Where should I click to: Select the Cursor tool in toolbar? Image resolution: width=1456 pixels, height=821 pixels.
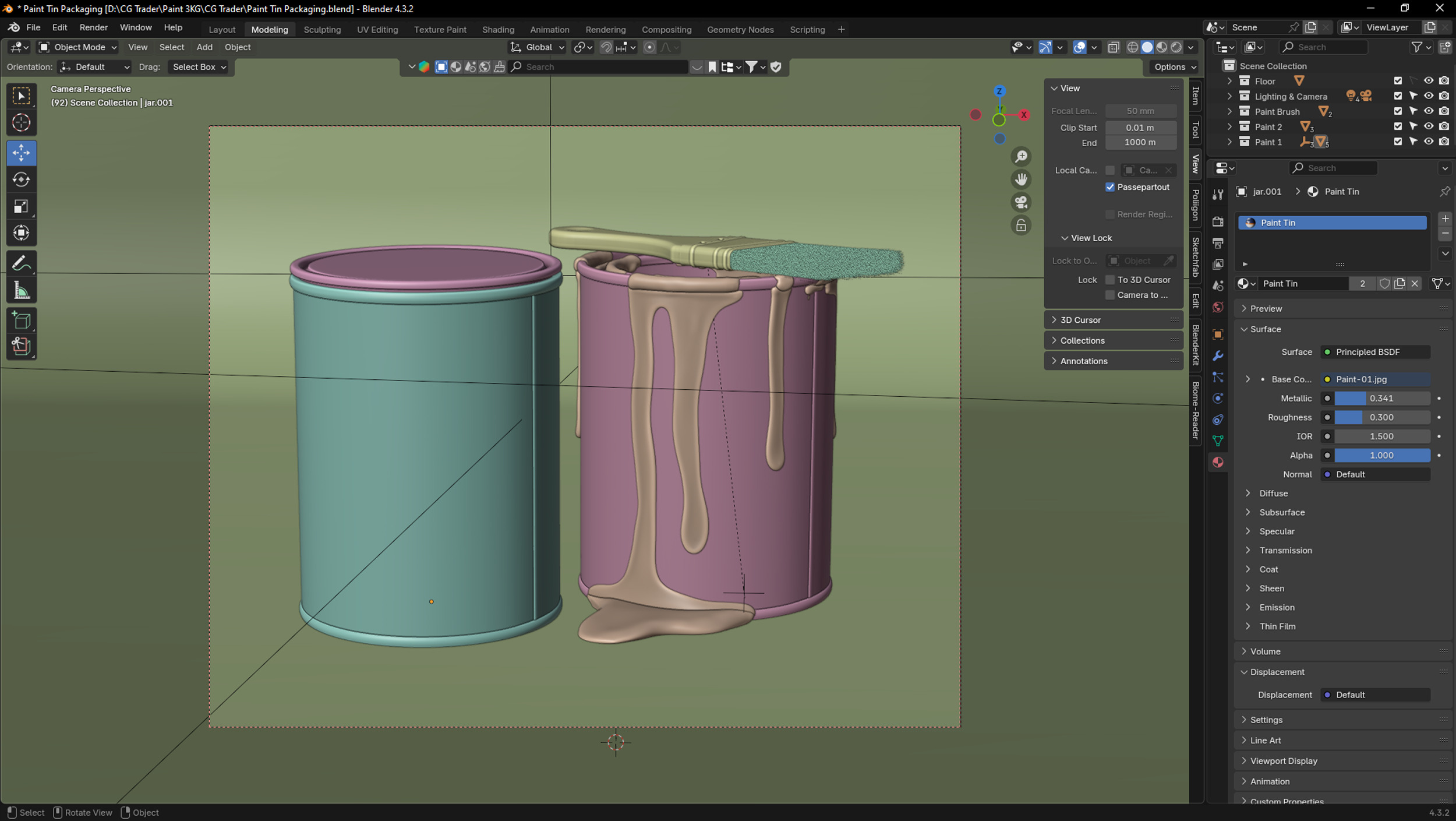click(x=22, y=123)
